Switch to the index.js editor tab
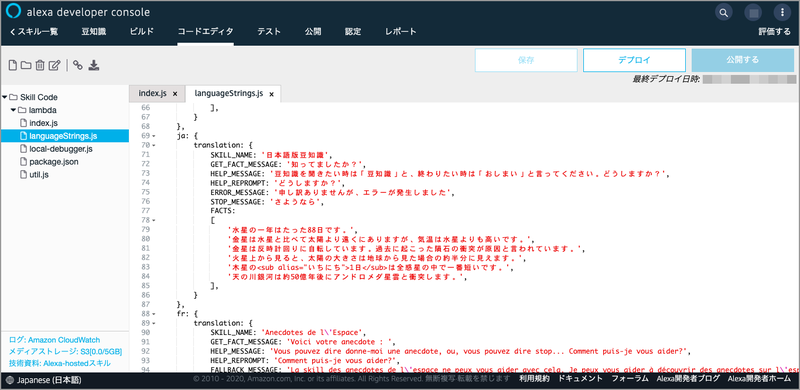Screen dimensions: 800x390 pos(153,93)
